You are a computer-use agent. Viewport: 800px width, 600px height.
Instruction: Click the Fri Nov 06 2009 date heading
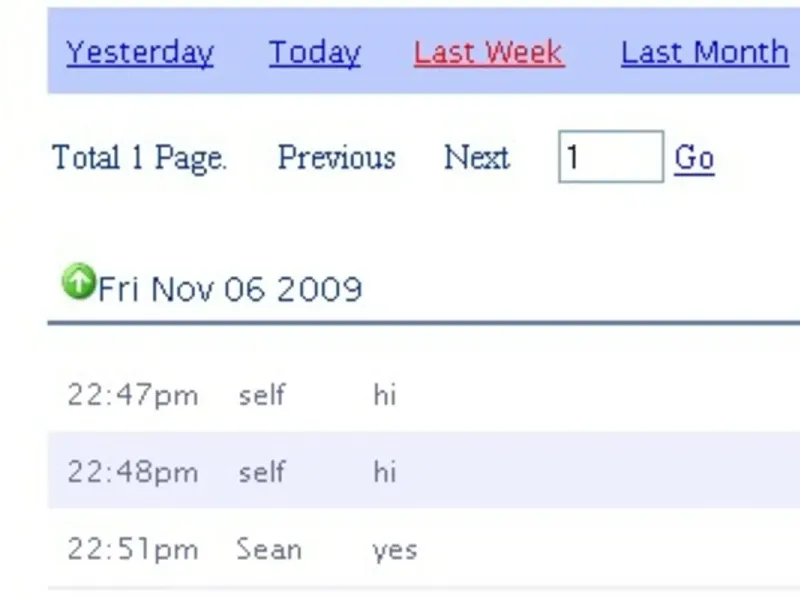pos(230,290)
